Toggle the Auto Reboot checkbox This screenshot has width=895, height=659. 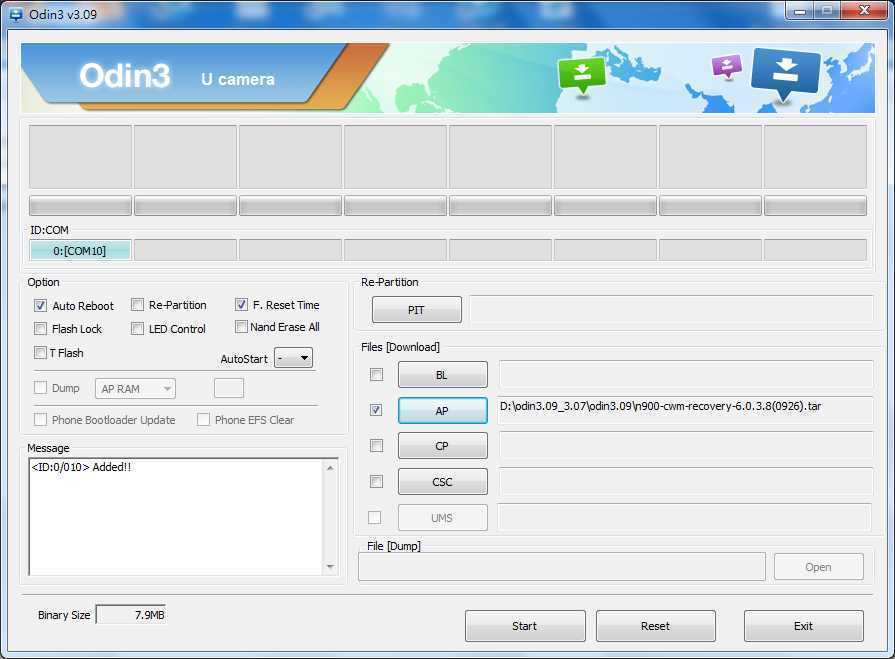(x=41, y=306)
